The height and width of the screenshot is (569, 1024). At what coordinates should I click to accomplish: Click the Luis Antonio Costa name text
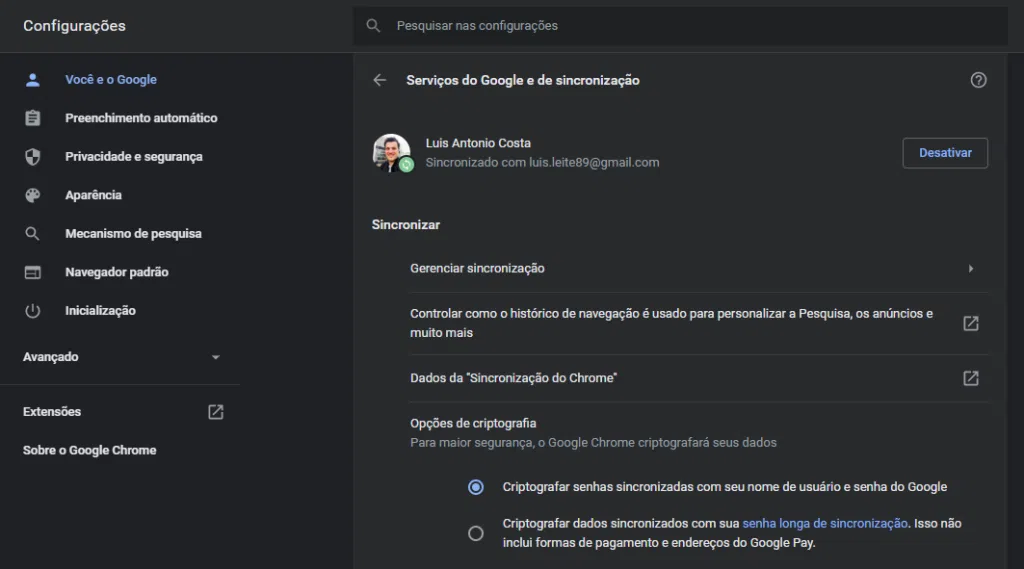478,143
